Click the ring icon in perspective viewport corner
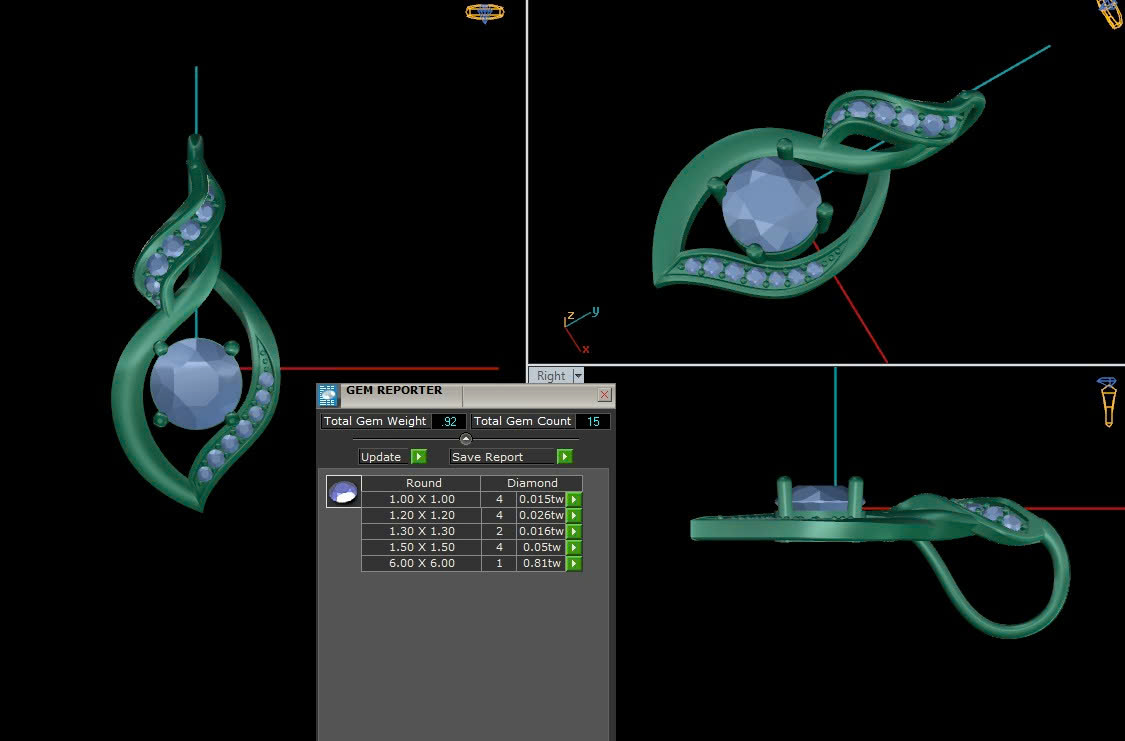1125x741 pixels. tap(1110, 13)
